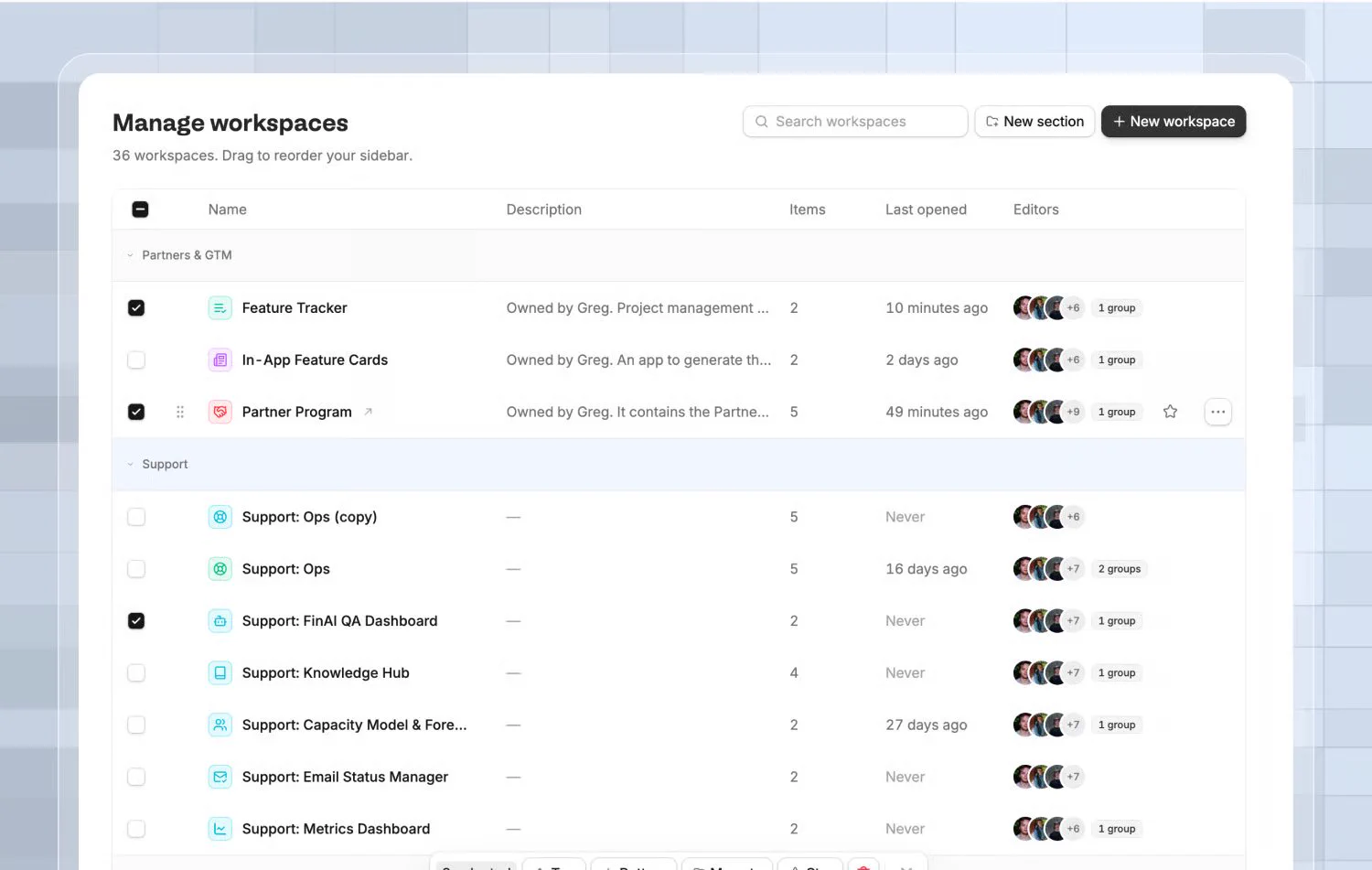Click the "2 groups" badge on Support: Ops
1372x870 pixels.
point(1120,569)
